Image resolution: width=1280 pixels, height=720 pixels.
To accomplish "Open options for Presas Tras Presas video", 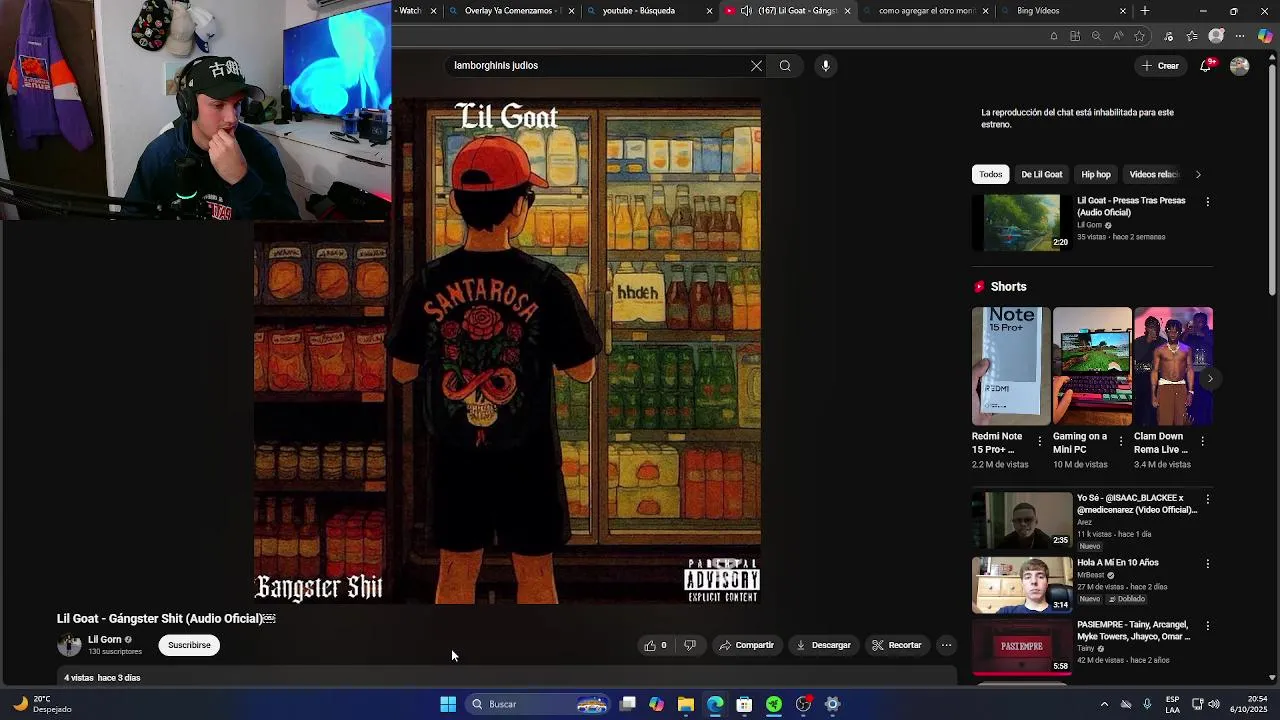I will click(1207, 202).
